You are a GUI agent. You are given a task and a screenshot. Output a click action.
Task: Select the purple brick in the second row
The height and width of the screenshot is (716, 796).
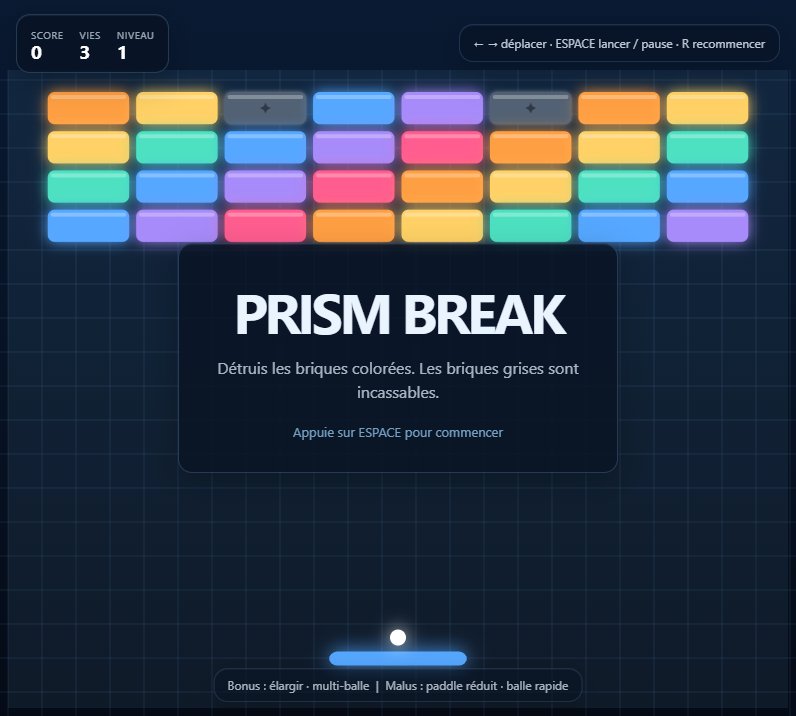354,147
